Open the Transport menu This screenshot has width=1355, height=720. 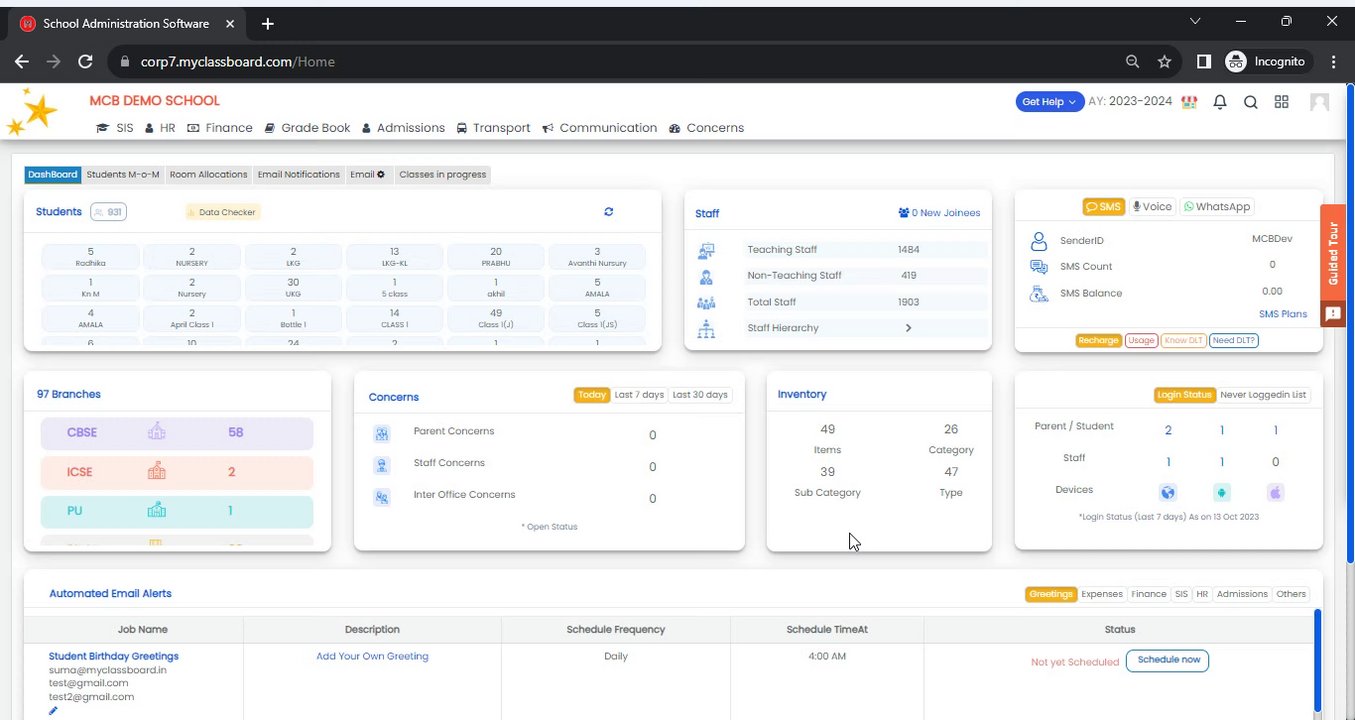tap(494, 128)
